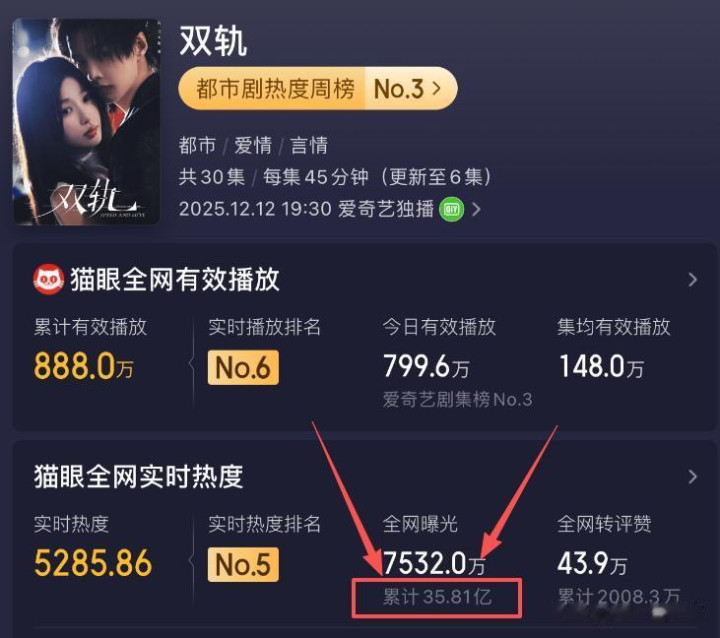
Task: Open the 双轨 drama poster thumbnail
Action: 86,121
